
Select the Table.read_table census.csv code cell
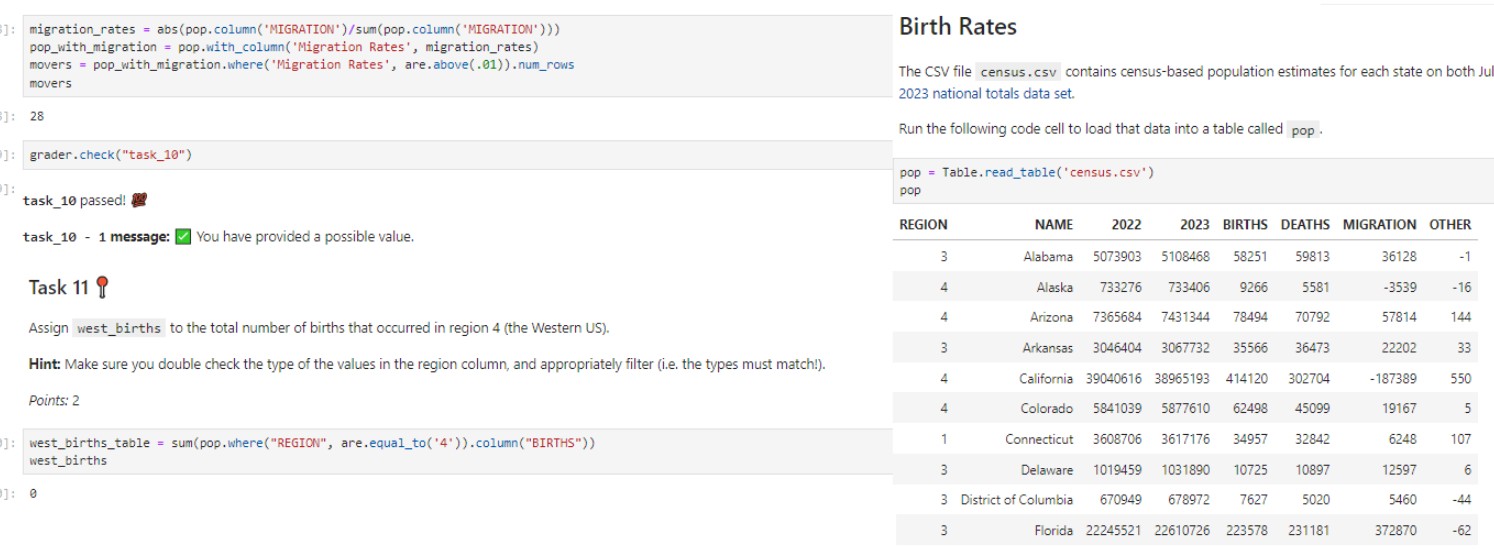1190,181
